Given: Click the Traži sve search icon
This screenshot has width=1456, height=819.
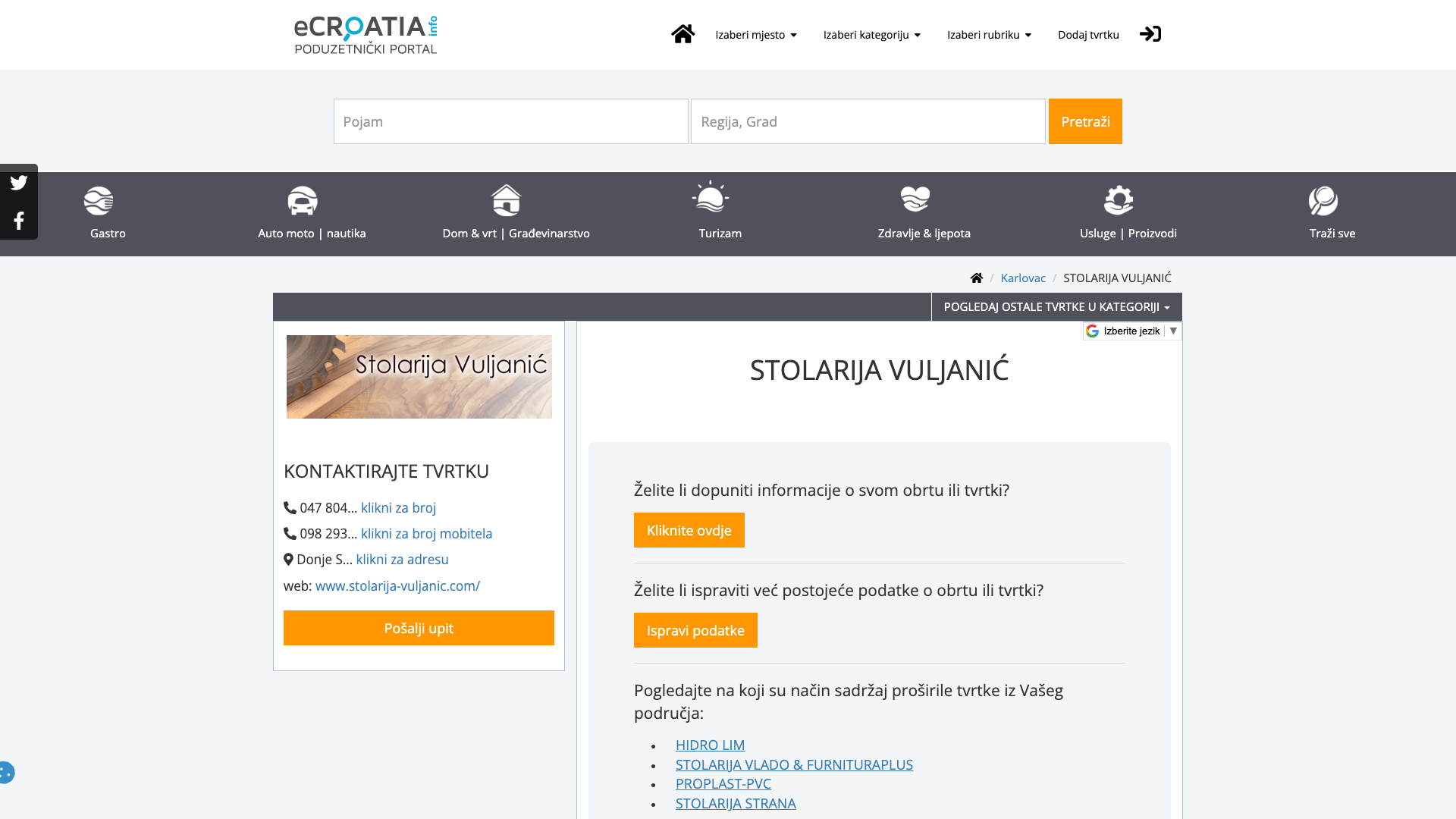Looking at the screenshot, I should tap(1323, 201).
